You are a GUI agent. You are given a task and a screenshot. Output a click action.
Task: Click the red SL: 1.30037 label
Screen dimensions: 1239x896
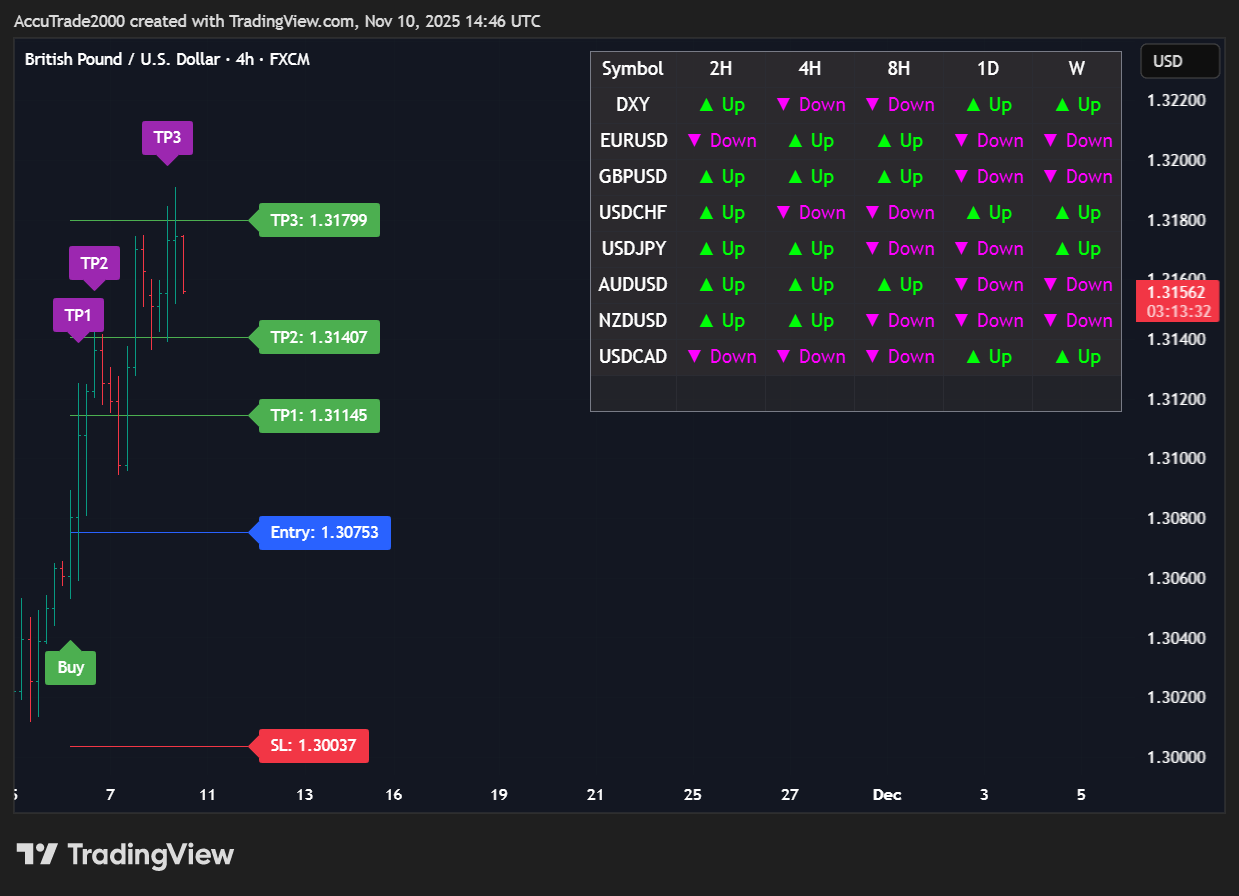click(313, 746)
